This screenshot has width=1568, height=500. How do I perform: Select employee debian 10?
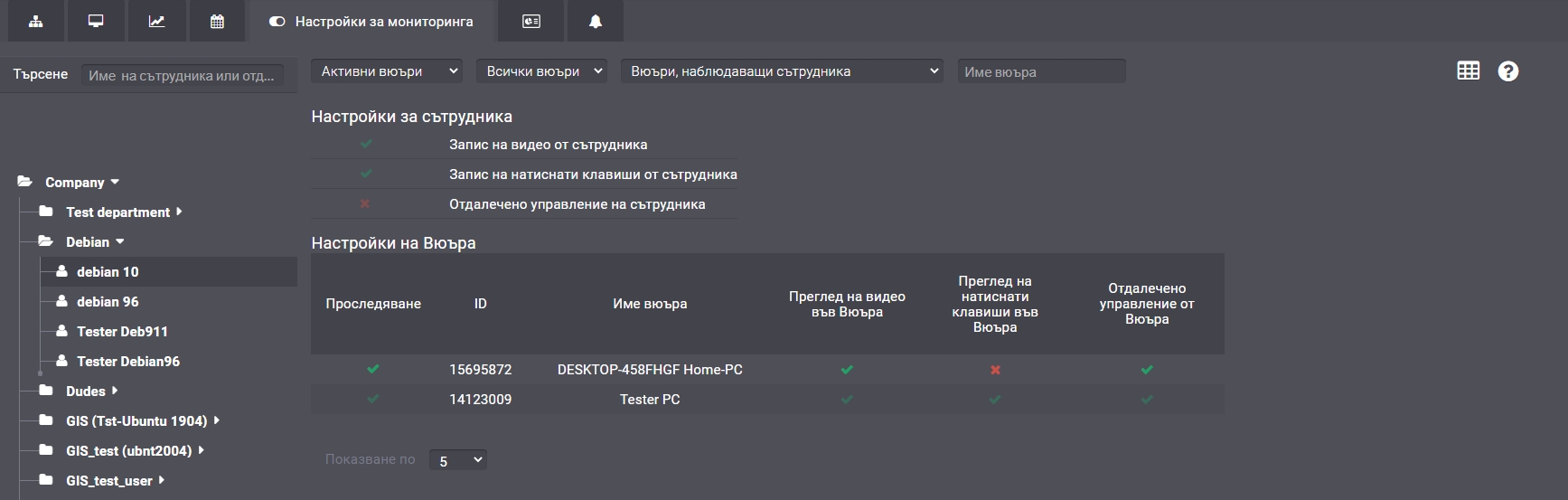(108, 271)
